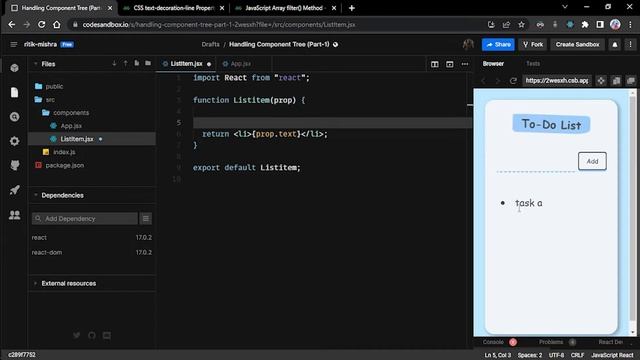Viewport: 640px width, 360px height.
Task: Open the Sandbox Info sidebar icon
Action: click(x=15, y=68)
